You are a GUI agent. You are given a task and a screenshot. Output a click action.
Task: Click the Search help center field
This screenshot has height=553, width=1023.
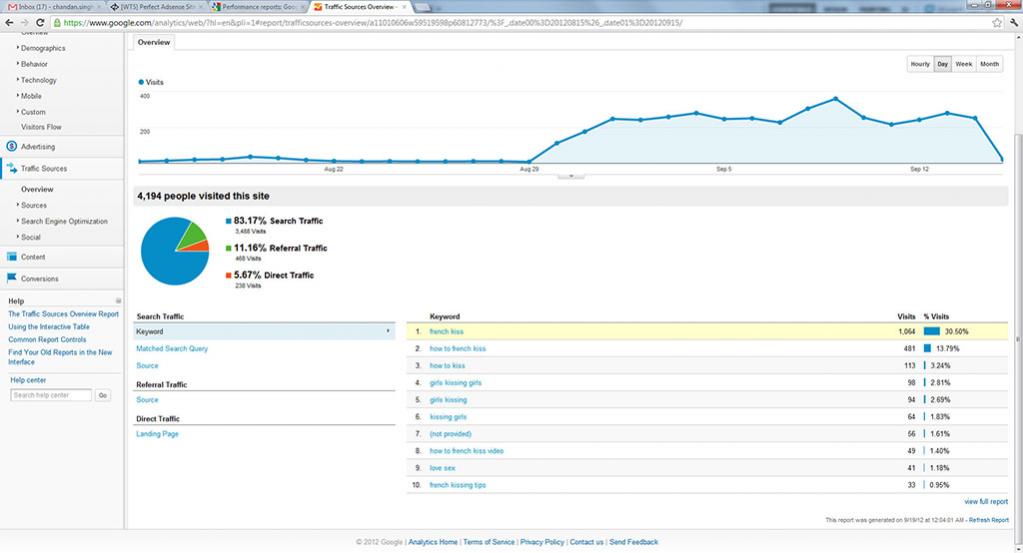click(51, 395)
